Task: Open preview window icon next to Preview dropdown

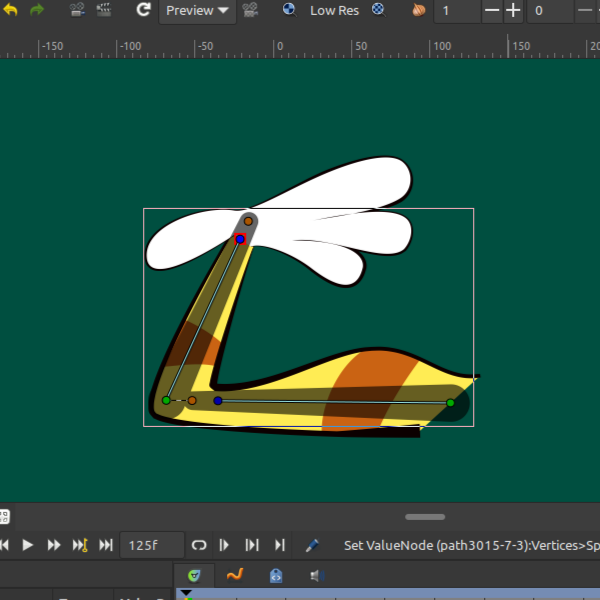Action: pos(250,10)
